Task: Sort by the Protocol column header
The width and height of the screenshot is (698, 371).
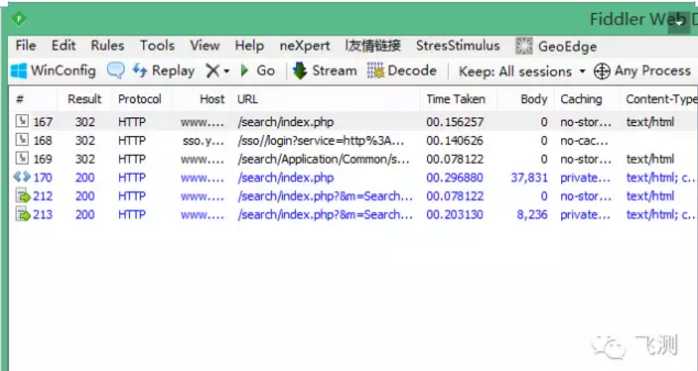Action: pos(139,99)
